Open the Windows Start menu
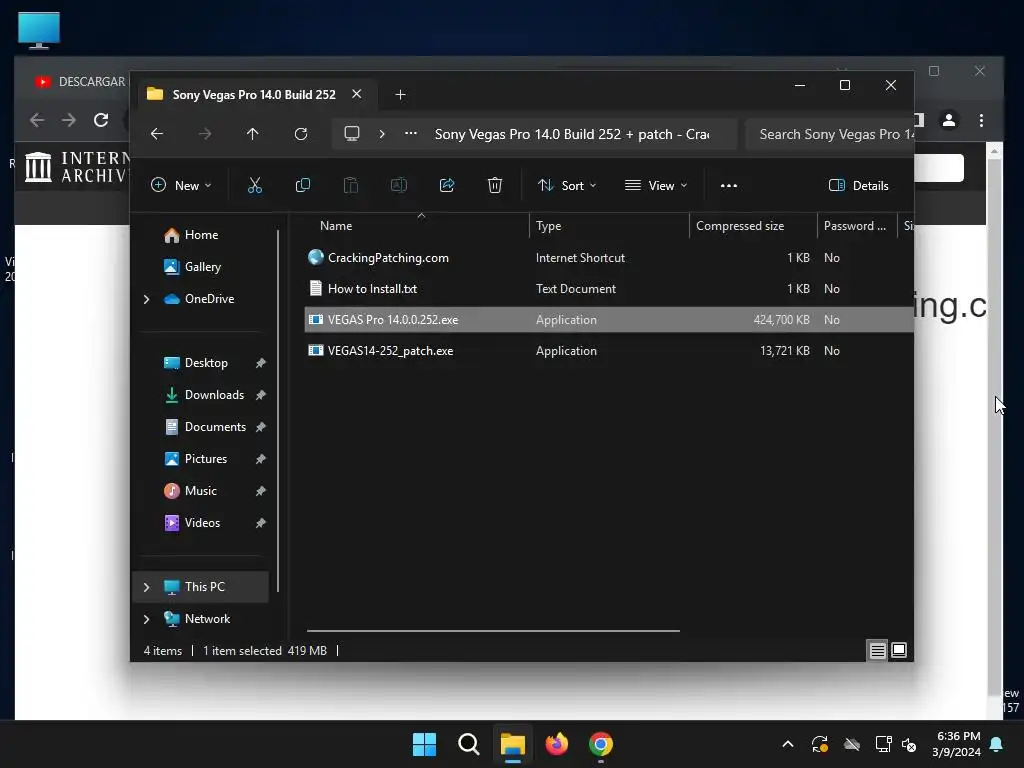This screenshot has width=1024, height=768. coord(424,744)
